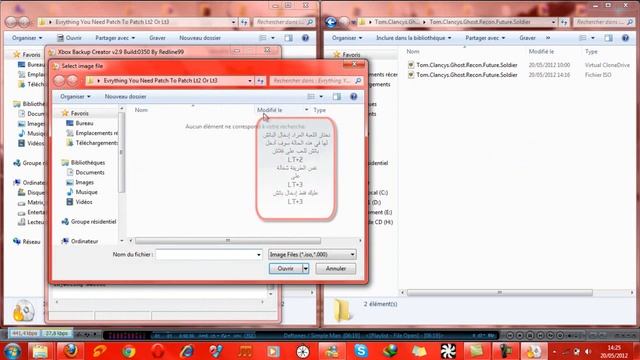
Task: Click the fan-shaped app icon in the taskbar
Action: [448, 351]
